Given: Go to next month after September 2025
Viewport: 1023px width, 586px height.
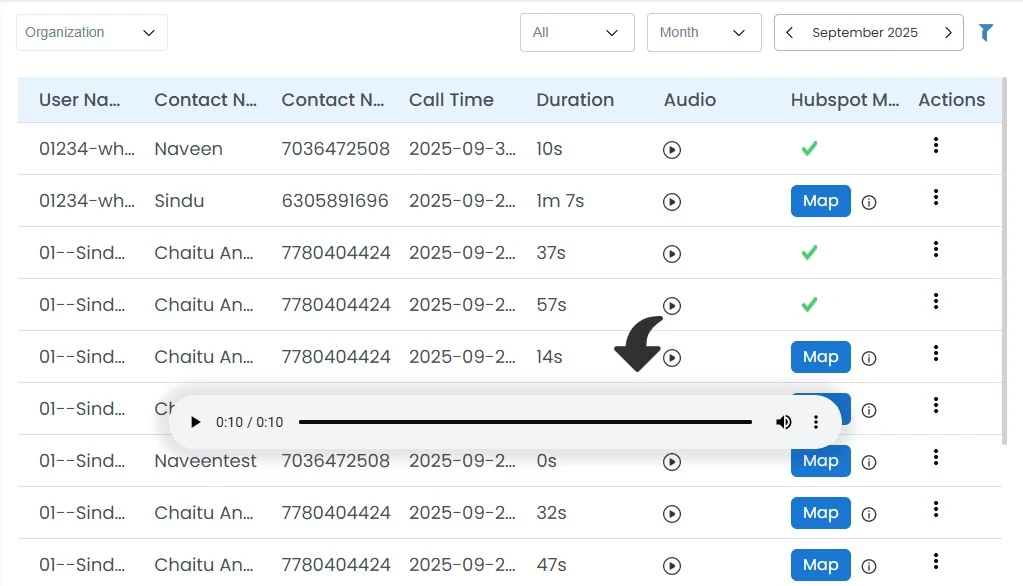Looking at the screenshot, I should [948, 33].
